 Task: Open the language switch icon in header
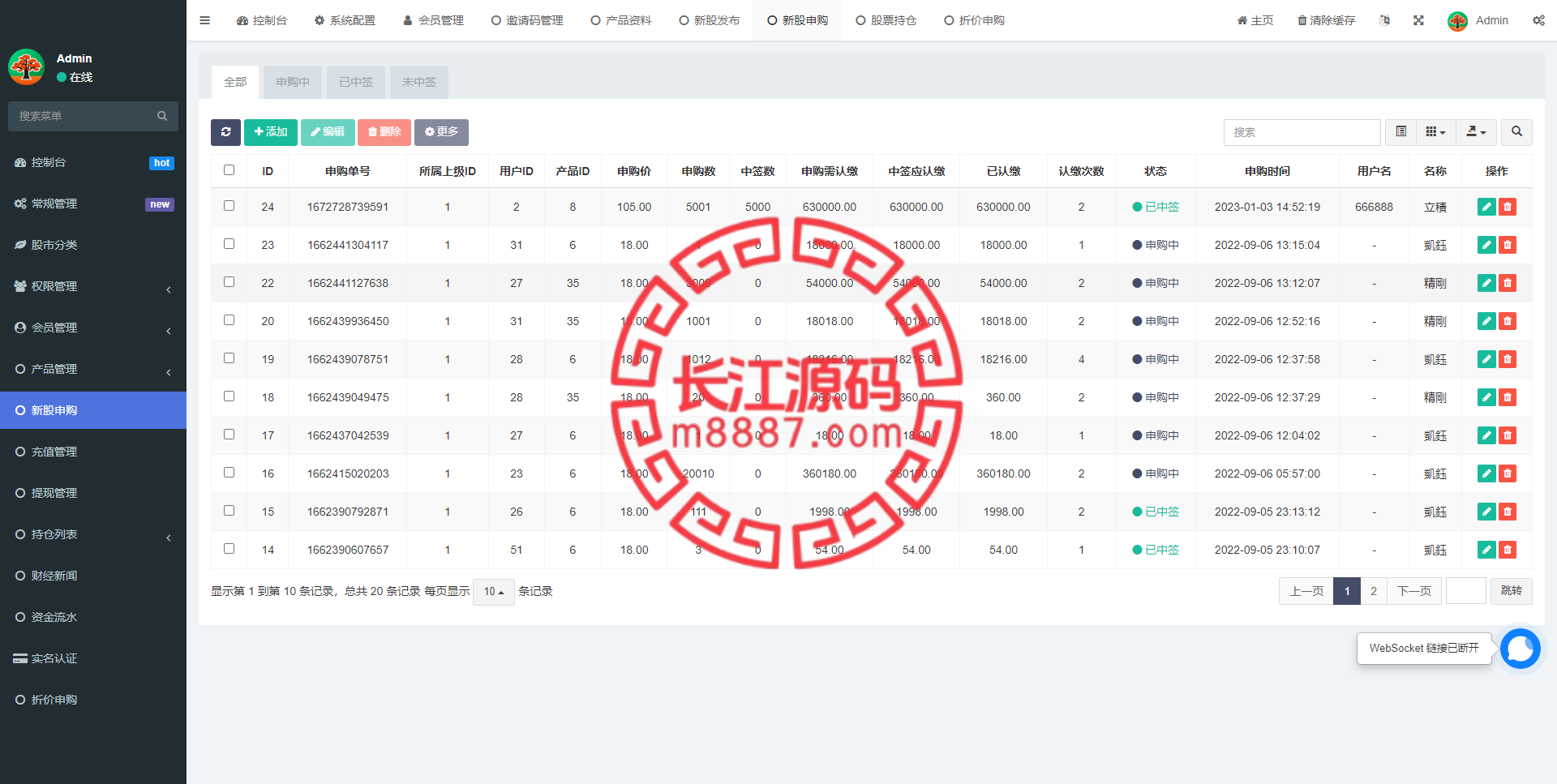1385,20
